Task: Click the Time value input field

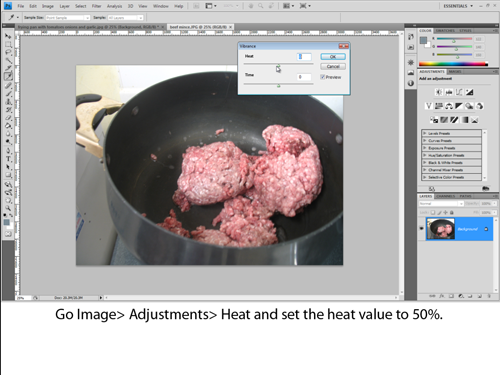Action: tap(304, 77)
